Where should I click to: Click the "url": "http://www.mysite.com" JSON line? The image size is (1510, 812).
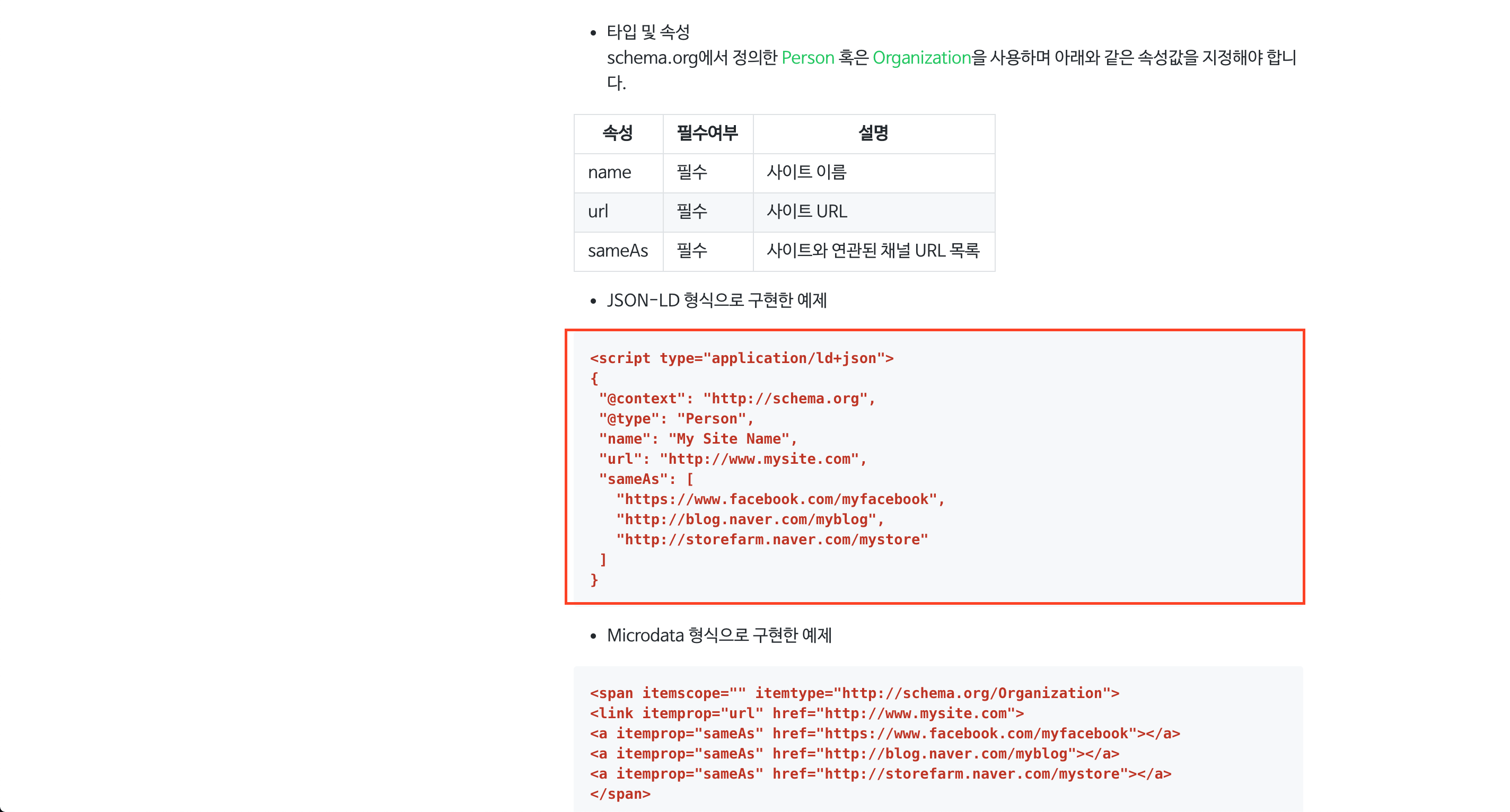(x=733, y=458)
